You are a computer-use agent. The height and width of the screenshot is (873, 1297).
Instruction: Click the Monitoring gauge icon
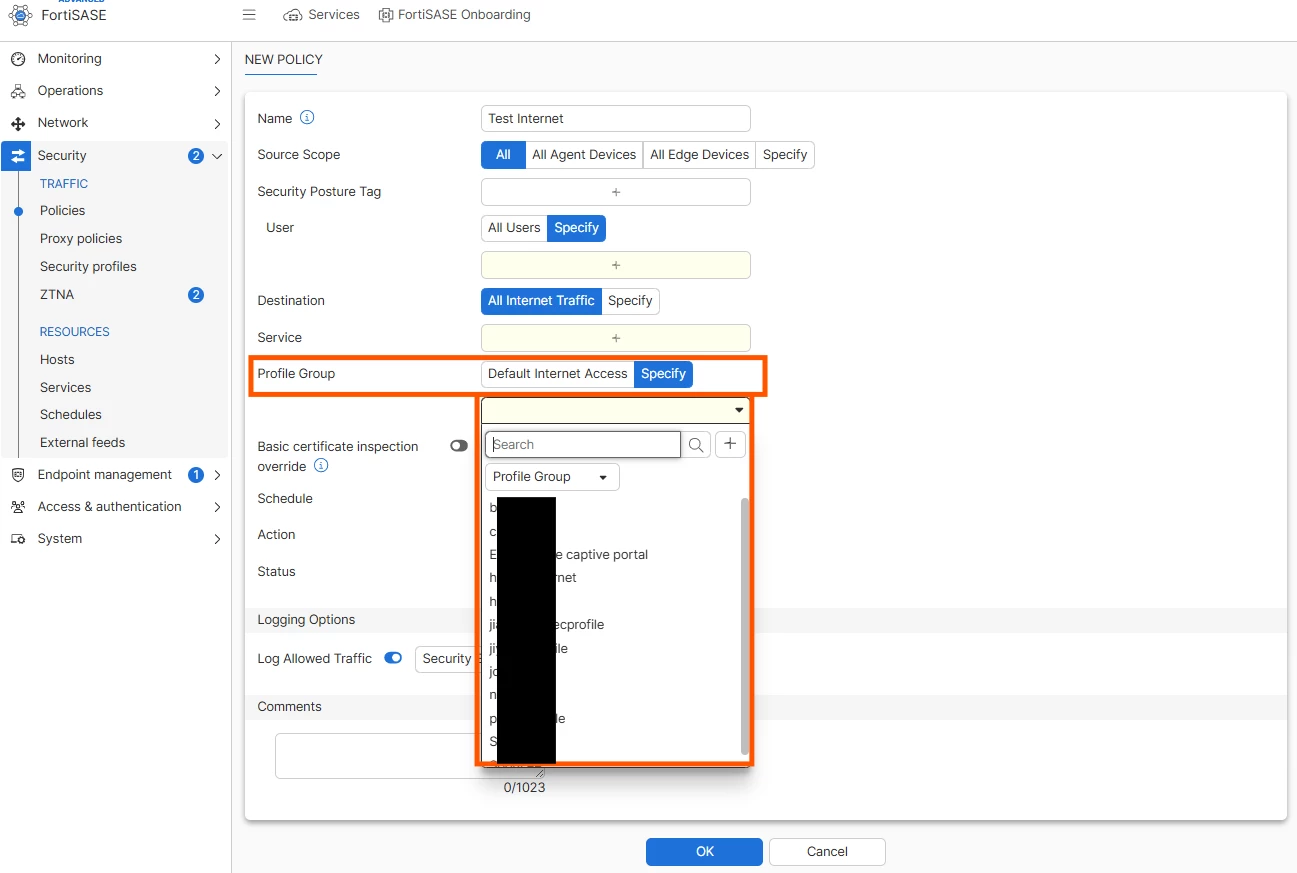tap(18, 59)
